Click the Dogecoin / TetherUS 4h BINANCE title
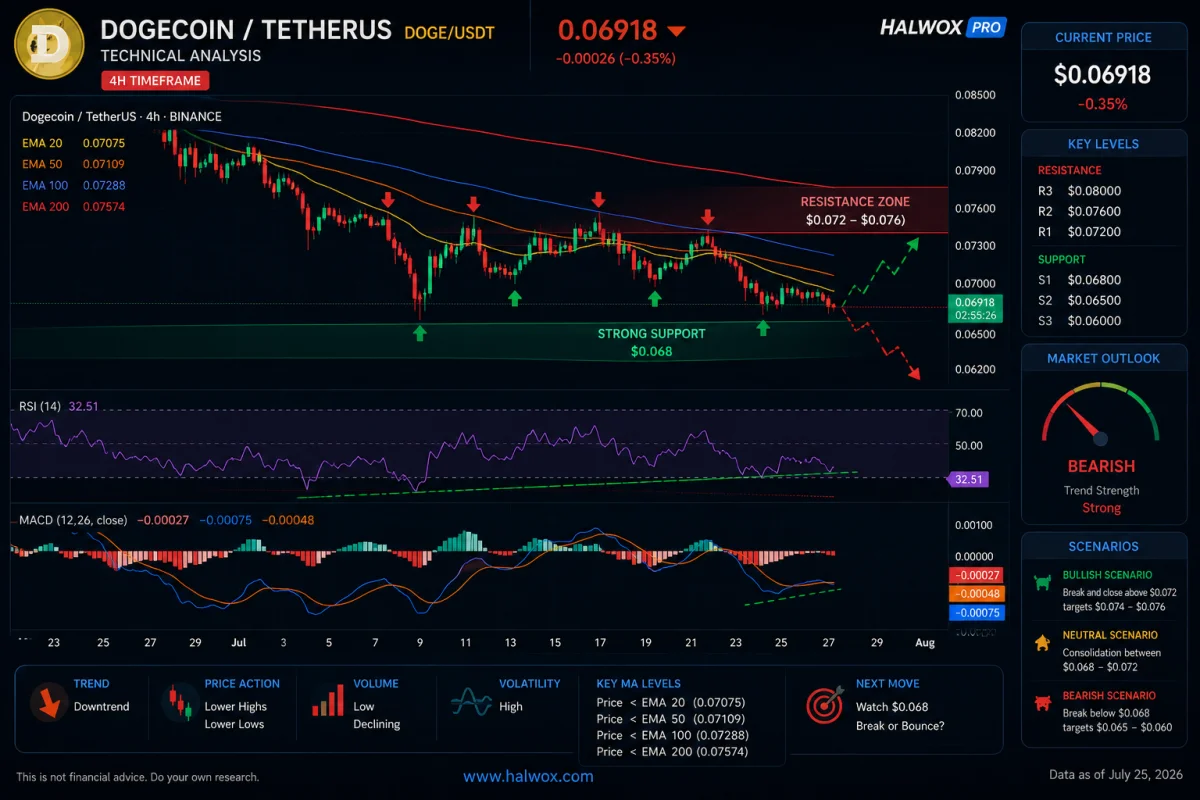This screenshot has height=800, width=1200. click(x=121, y=116)
